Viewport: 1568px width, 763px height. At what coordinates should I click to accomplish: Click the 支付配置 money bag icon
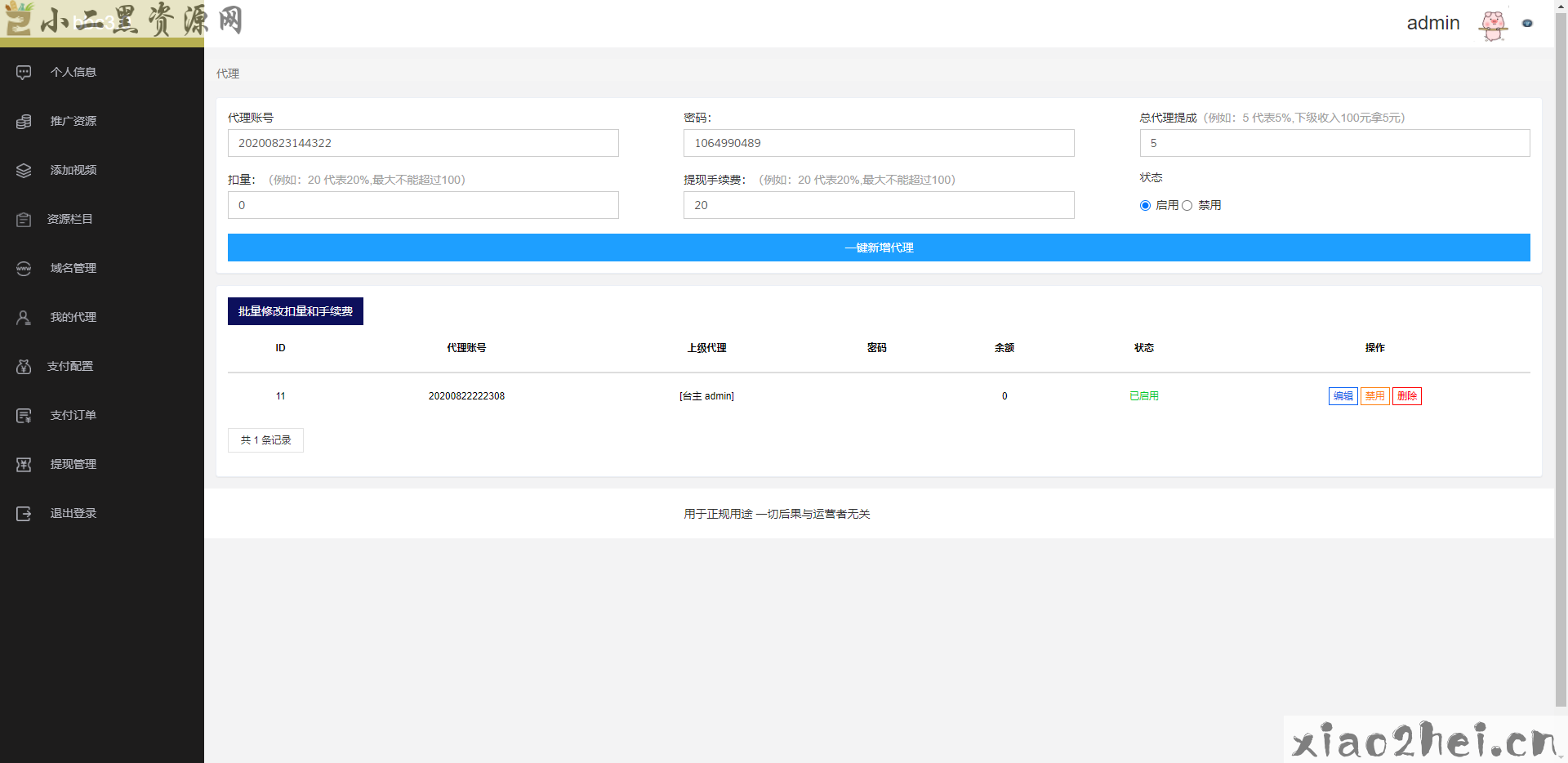click(x=24, y=367)
